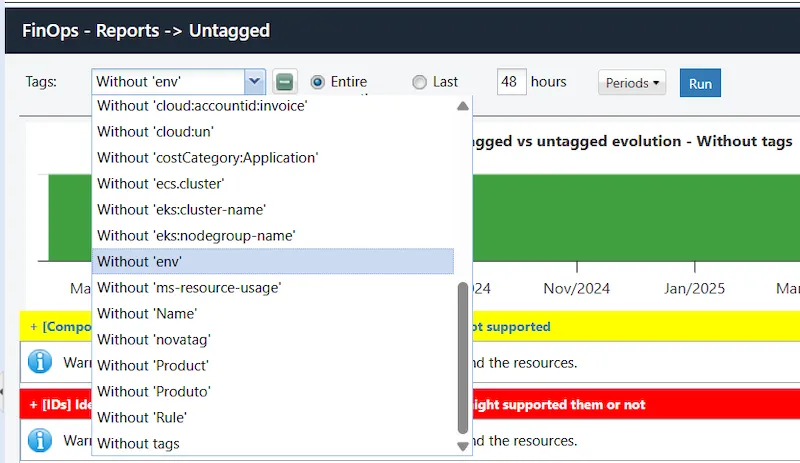
Task: Select Without 'eks:cluster-name' option
Action: pyautogui.click(x=181, y=209)
